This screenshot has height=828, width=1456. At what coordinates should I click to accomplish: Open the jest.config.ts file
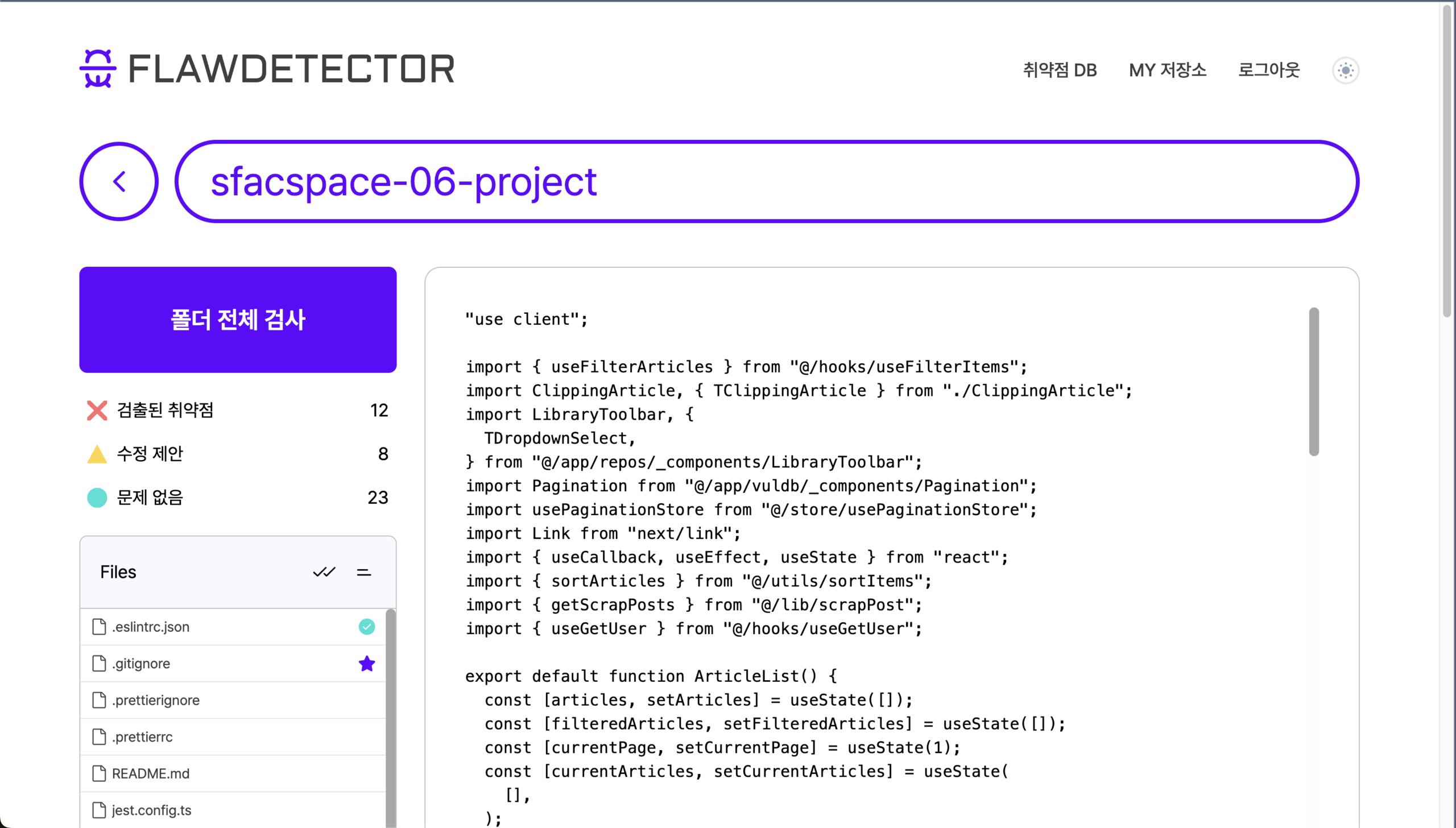click(x=233, y=810)
